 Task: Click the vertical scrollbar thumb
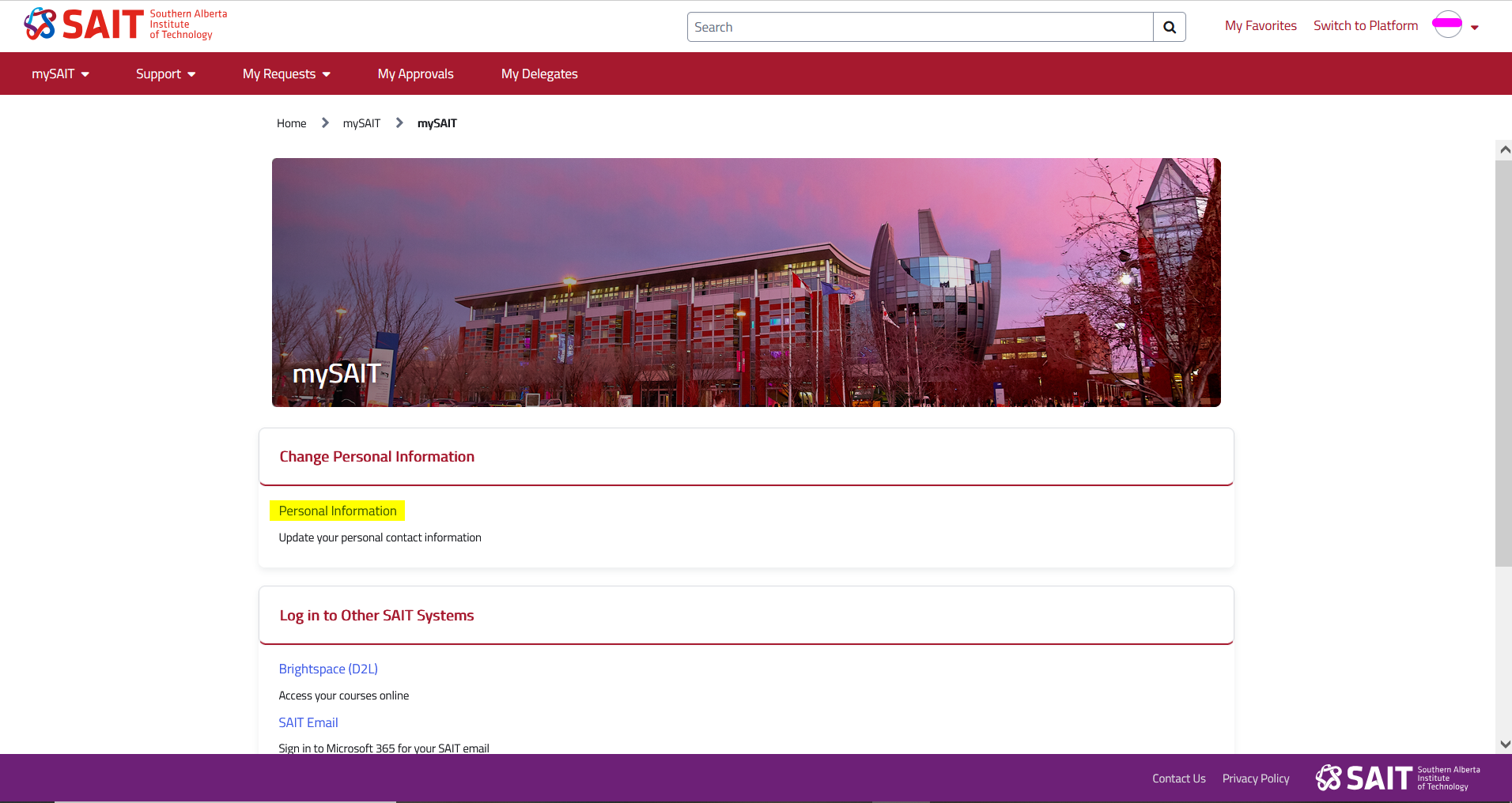1503,364
